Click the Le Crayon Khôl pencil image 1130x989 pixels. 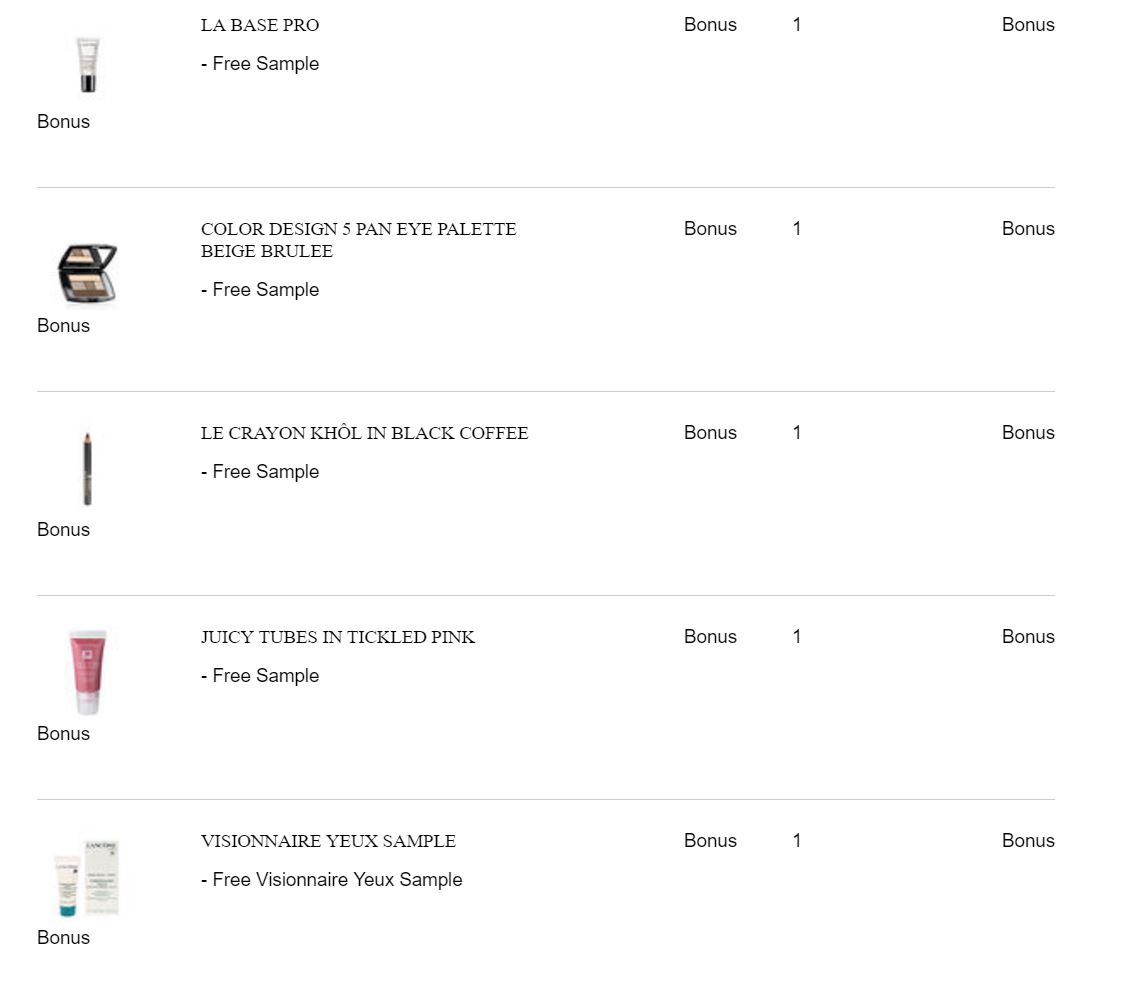tap(88, 469)
